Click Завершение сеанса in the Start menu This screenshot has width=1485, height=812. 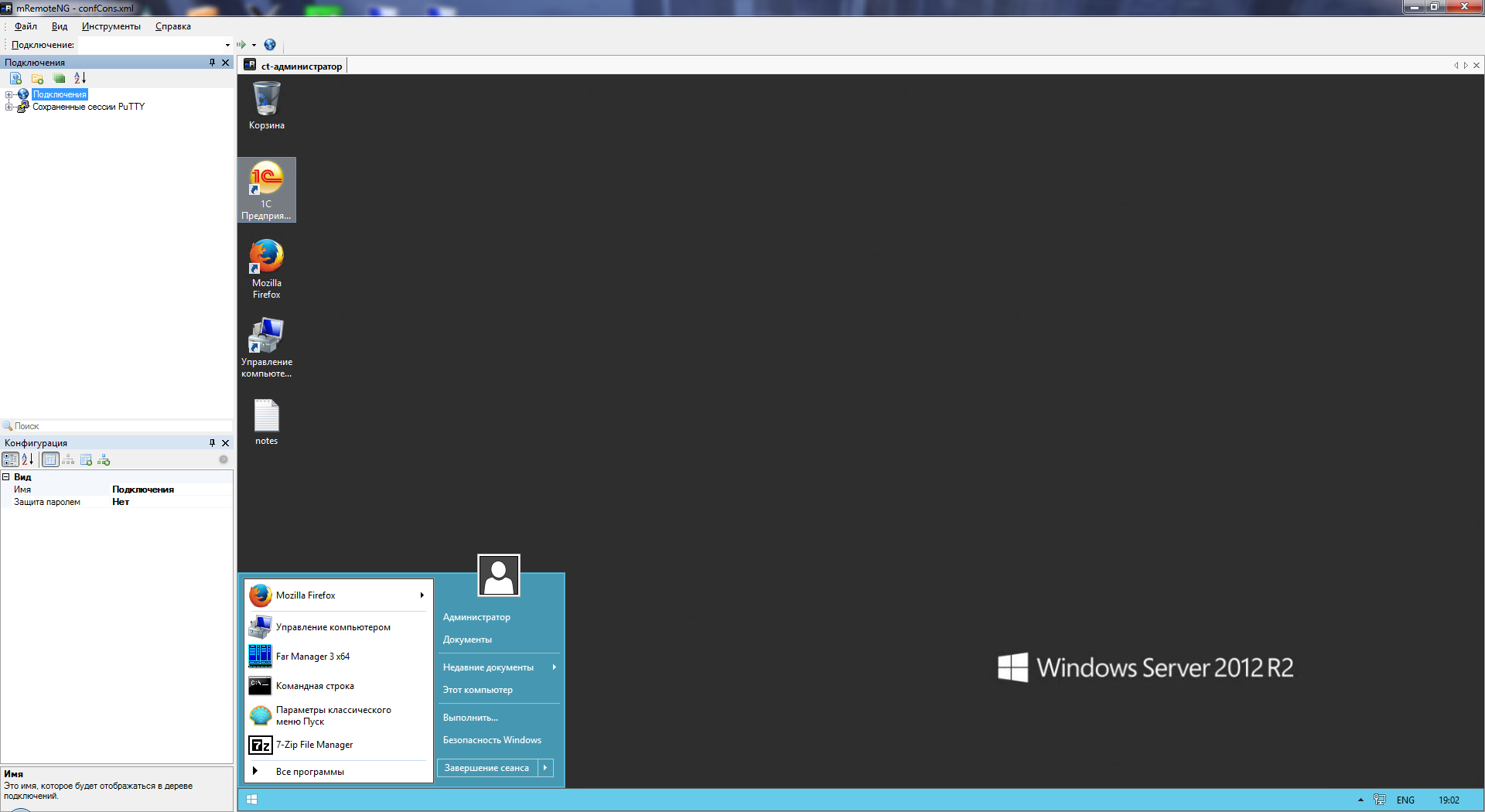[x=486, y=768]
